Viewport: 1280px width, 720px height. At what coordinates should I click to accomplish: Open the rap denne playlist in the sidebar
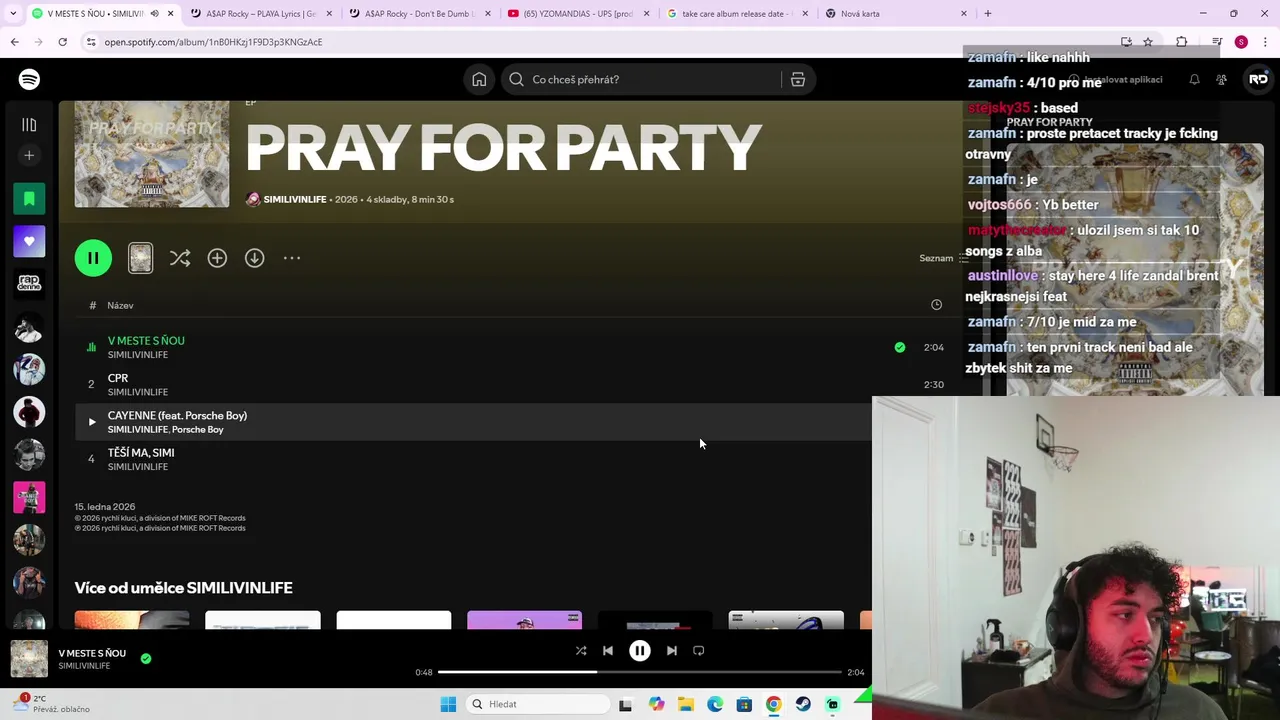(29, 284)
